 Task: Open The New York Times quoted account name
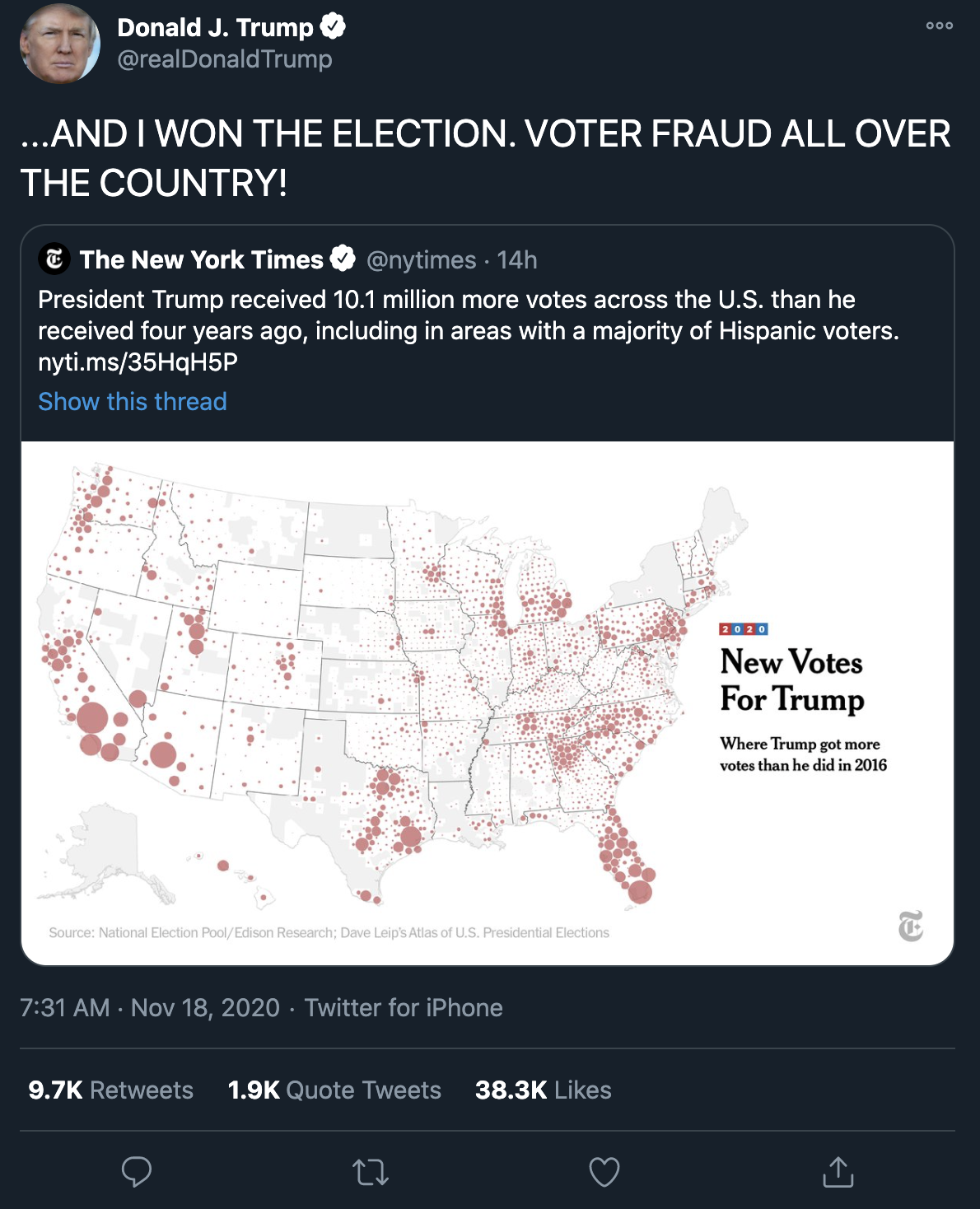tap(202, 259)
